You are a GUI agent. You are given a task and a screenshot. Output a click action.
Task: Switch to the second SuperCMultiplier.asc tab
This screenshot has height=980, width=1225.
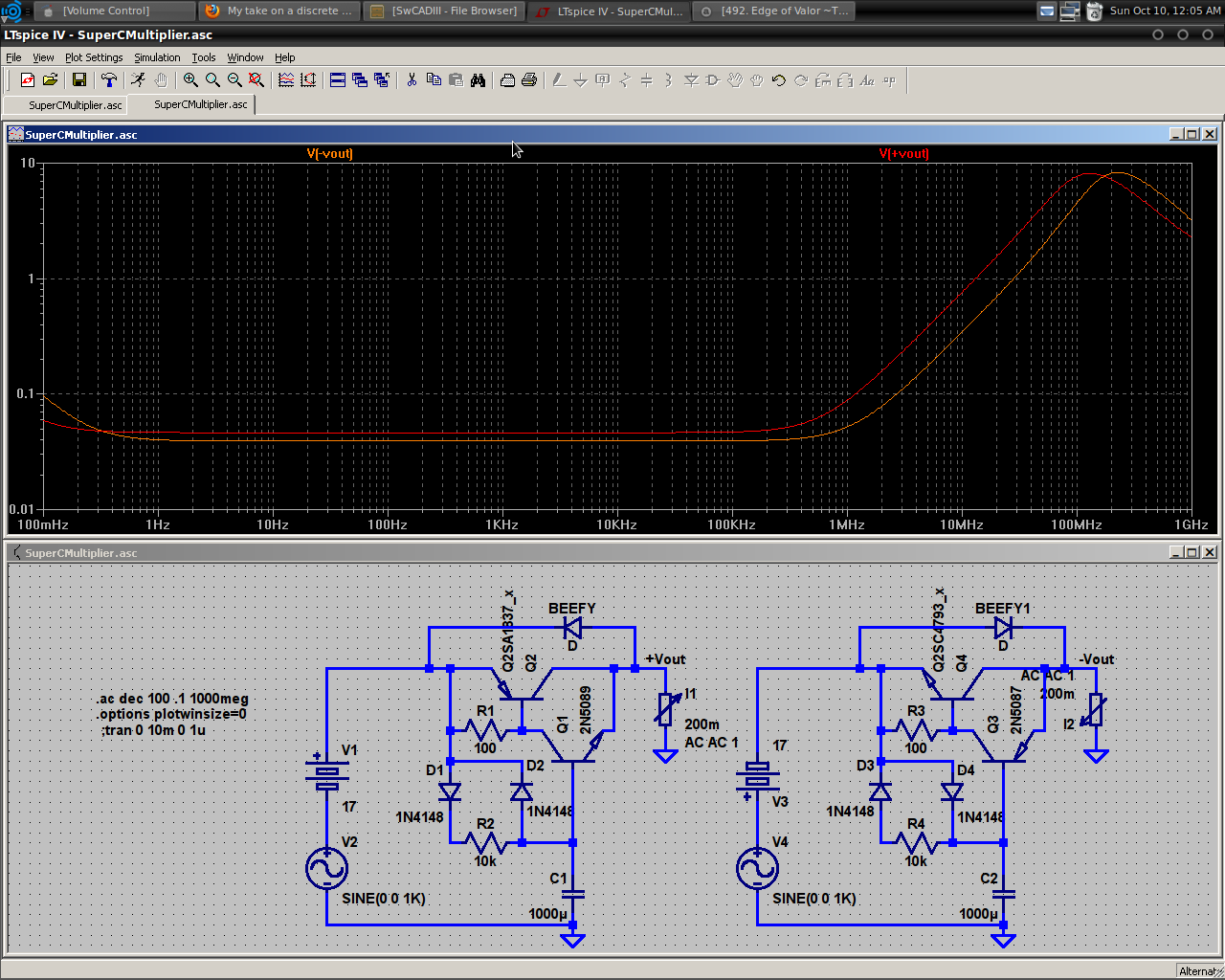coord(192,104)
